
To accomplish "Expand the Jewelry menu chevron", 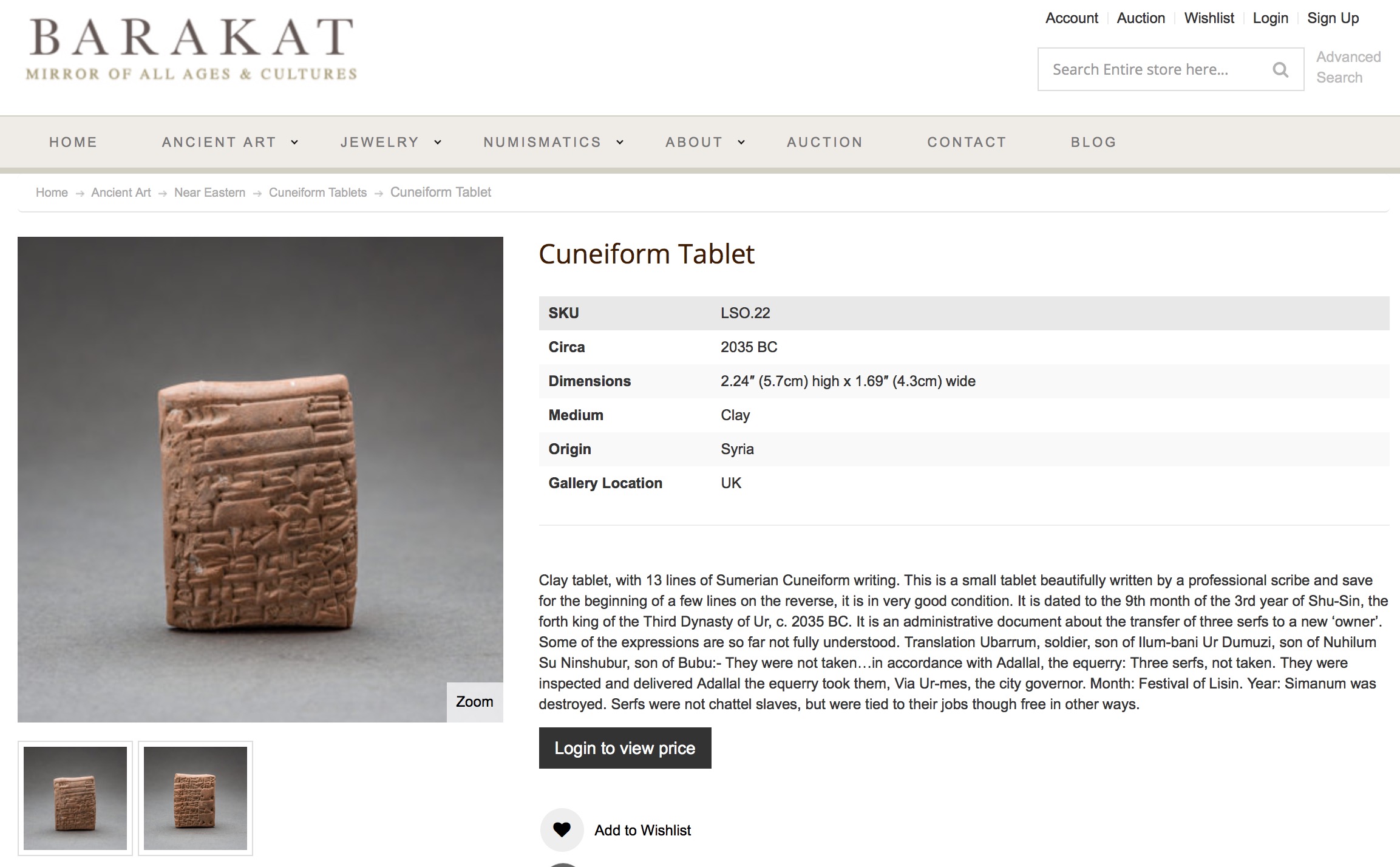I will click(438, 142).
